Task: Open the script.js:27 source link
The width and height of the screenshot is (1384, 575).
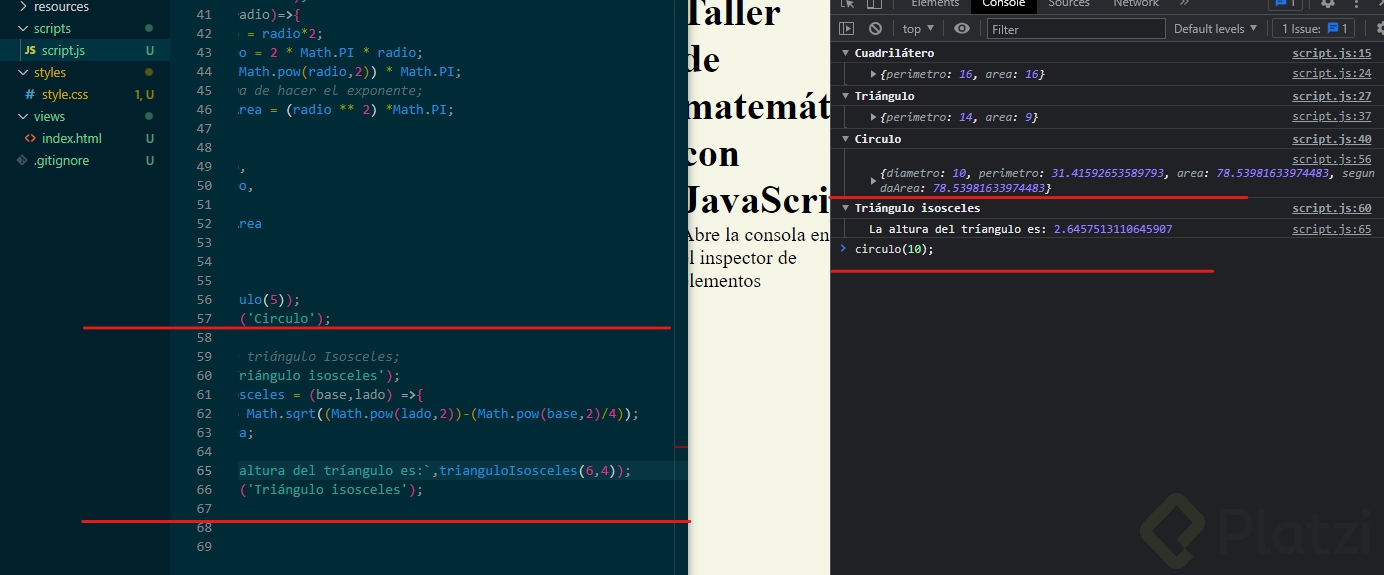Action: tap(1331, 96)
